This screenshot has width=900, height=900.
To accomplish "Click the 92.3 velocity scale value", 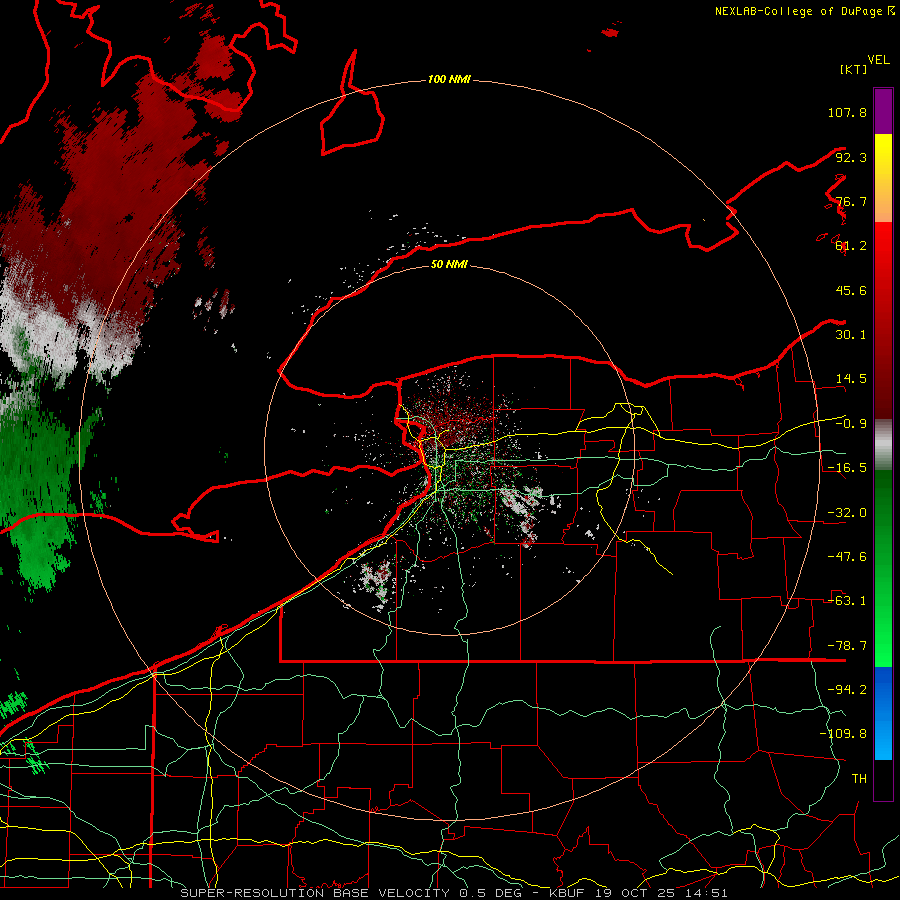I will click(x=851, y=157).
